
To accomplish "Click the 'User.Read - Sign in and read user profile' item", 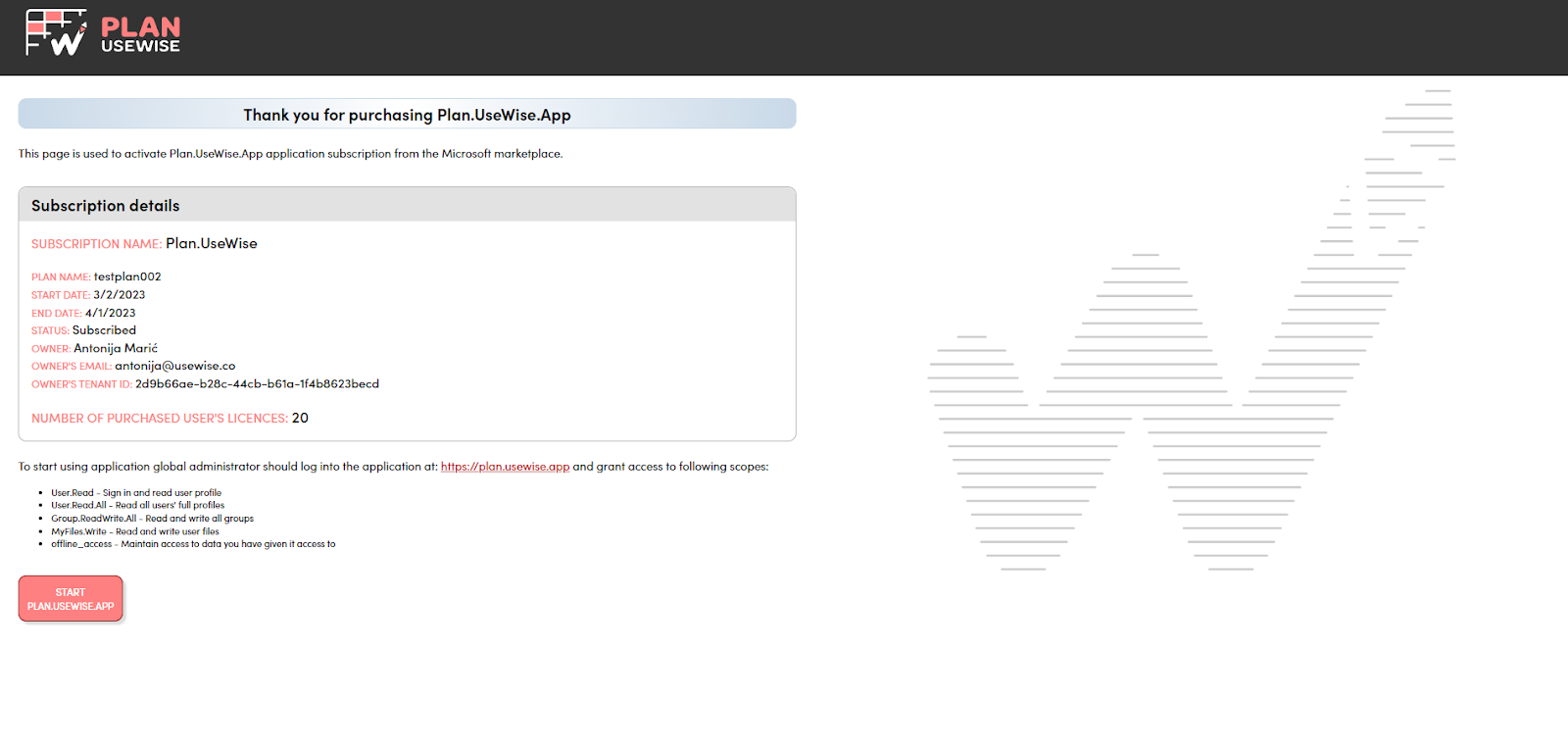I will [136, 493].
